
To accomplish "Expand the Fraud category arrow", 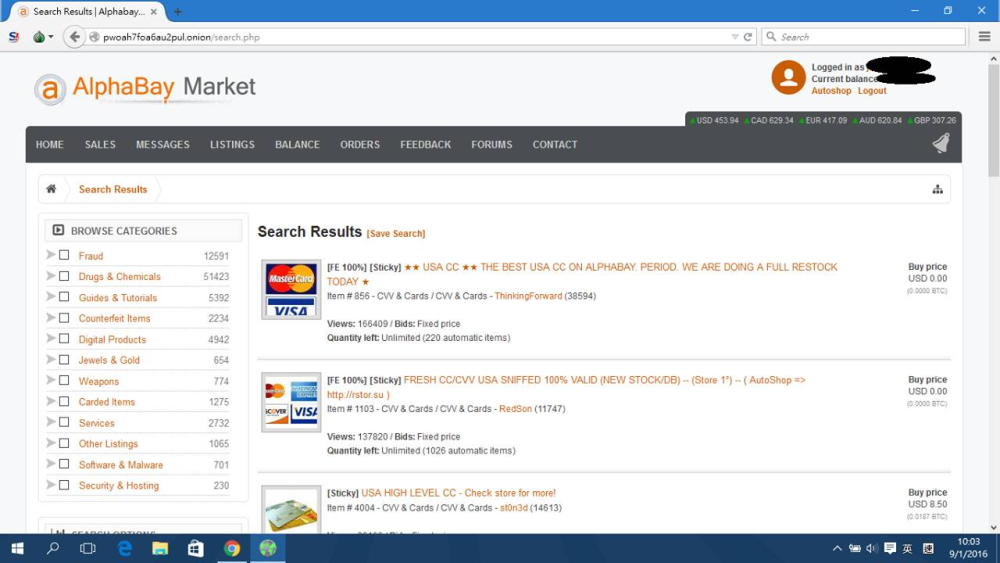I will (x=50, y=255).
